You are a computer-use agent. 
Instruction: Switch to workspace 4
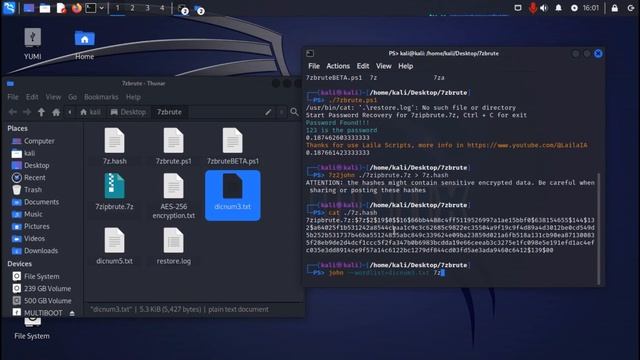click(x=162, y=8)
